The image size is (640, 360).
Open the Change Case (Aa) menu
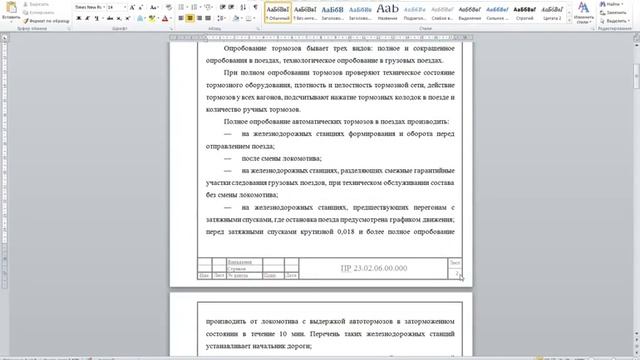pyautogui.click(x=153, y=7)
